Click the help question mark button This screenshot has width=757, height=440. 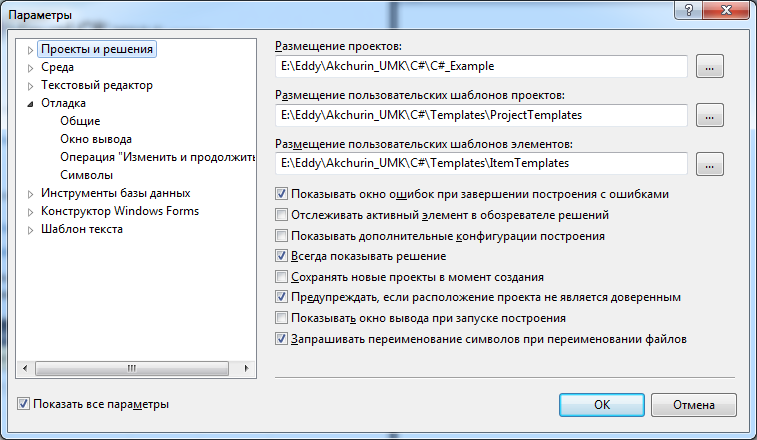click(689, 10)
